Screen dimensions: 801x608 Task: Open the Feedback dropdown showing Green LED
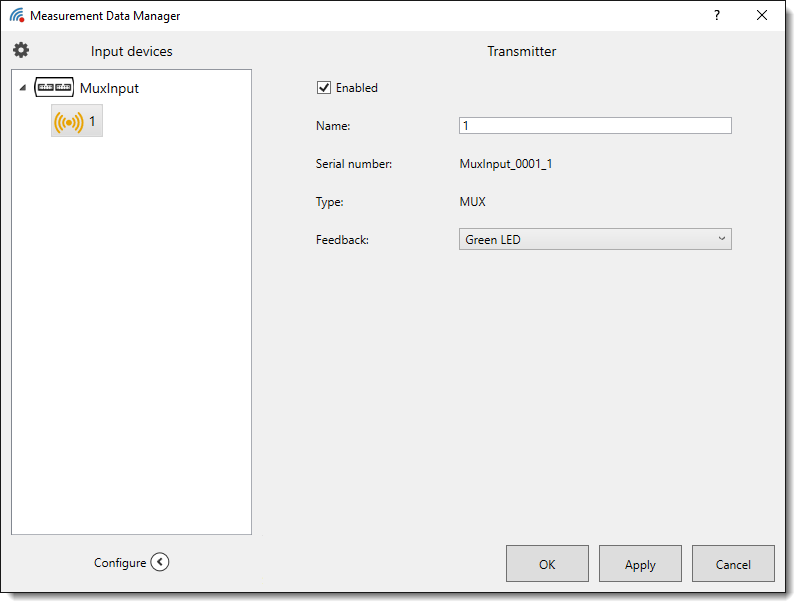coord(594,239)
